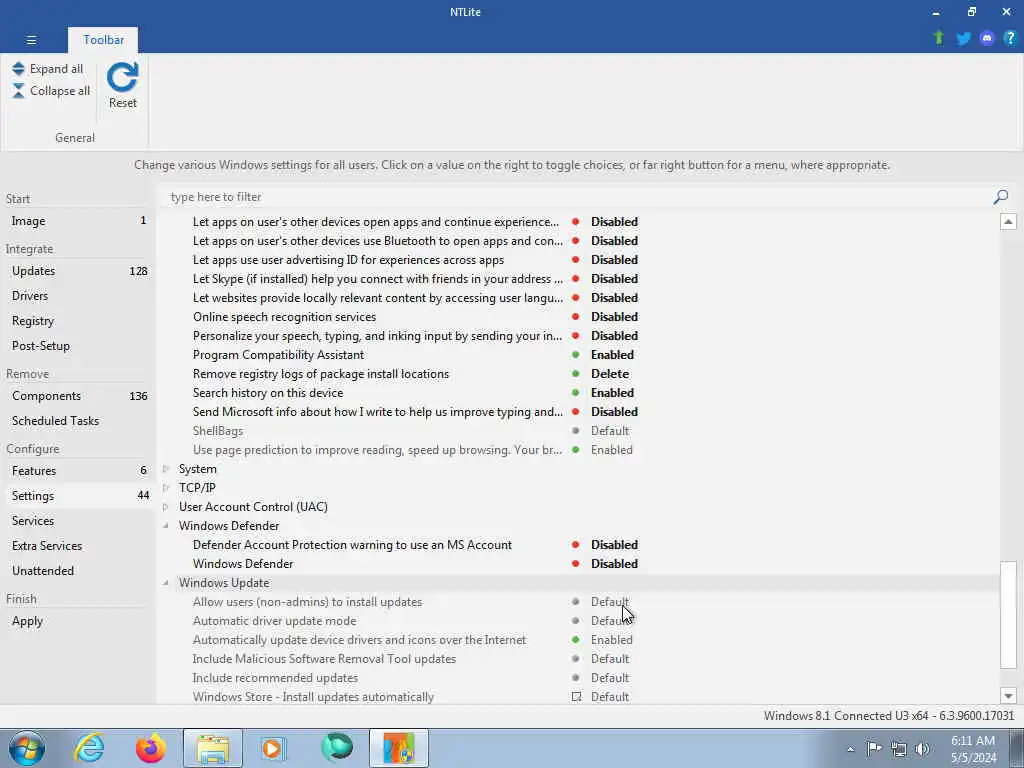Viewport: 1024px width, 768px height.
Task: Open Extra Services page in sidebar
Action: [x=77, y=545]
